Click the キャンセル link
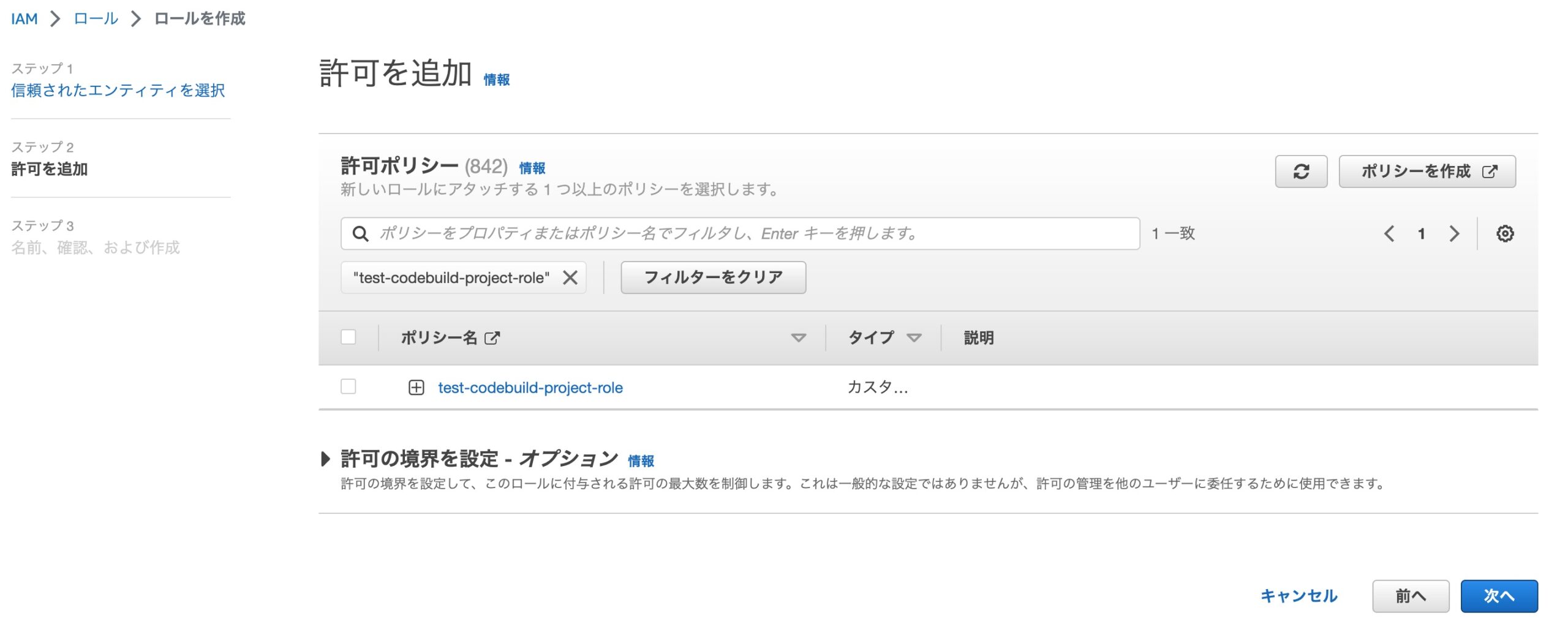The height and width of the screenshot is (632, 1568). click(x=1298, y=596)
